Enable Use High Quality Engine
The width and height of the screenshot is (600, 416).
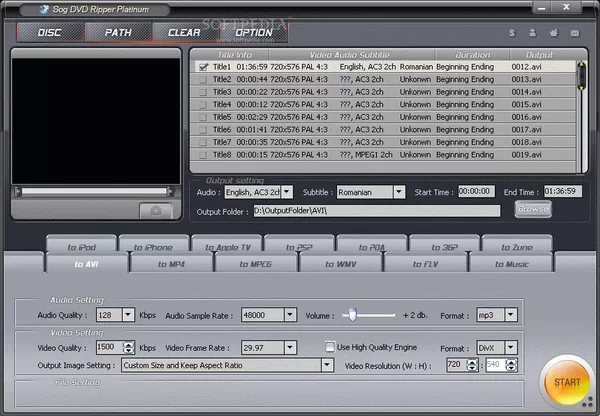pos(330,347)
